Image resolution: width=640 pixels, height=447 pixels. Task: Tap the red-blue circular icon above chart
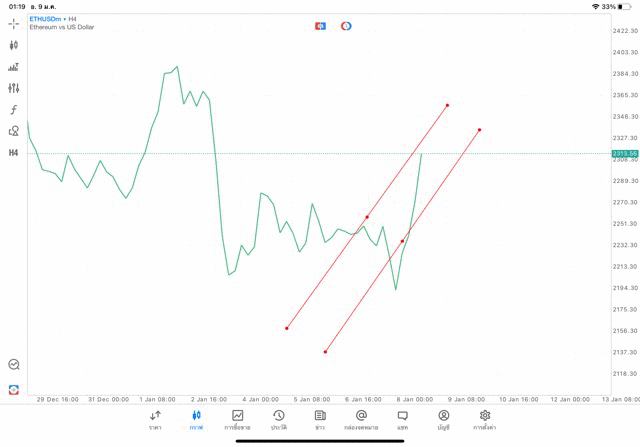tap(346, 26)
